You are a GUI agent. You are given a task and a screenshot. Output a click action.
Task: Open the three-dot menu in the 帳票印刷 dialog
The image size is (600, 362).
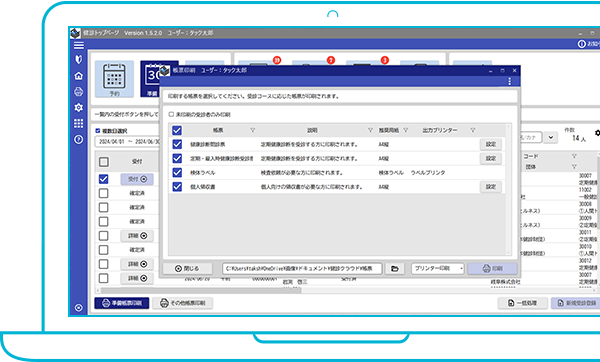coord(509,81)
